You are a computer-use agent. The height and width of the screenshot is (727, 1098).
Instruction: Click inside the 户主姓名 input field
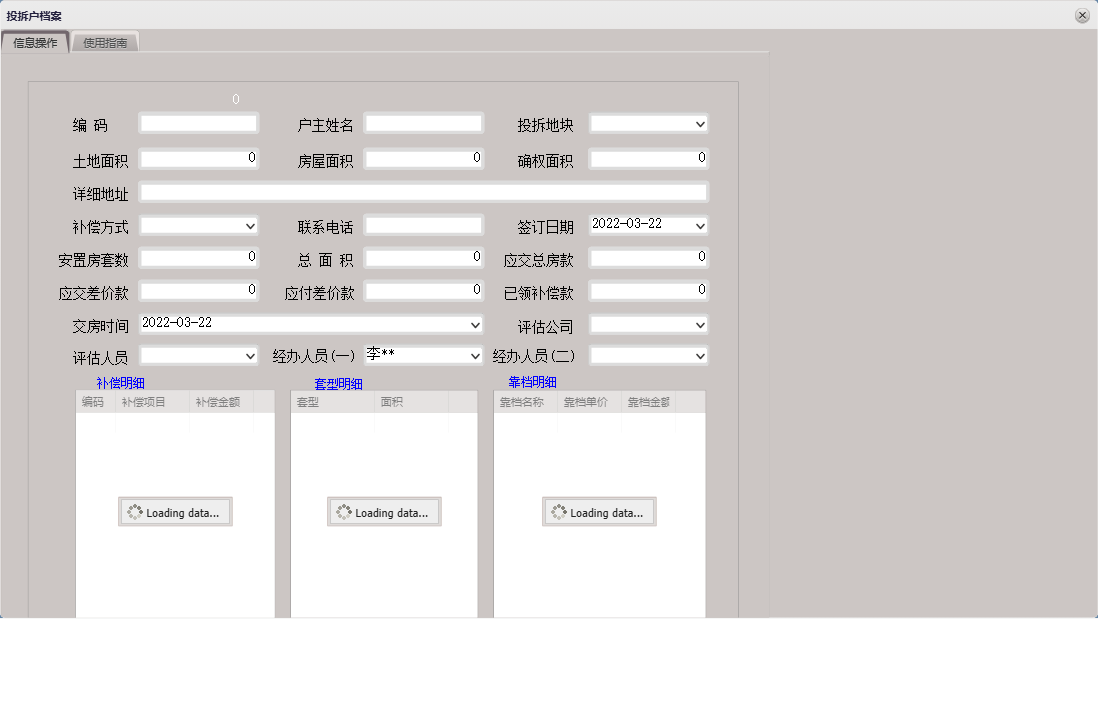click(423, 123)
